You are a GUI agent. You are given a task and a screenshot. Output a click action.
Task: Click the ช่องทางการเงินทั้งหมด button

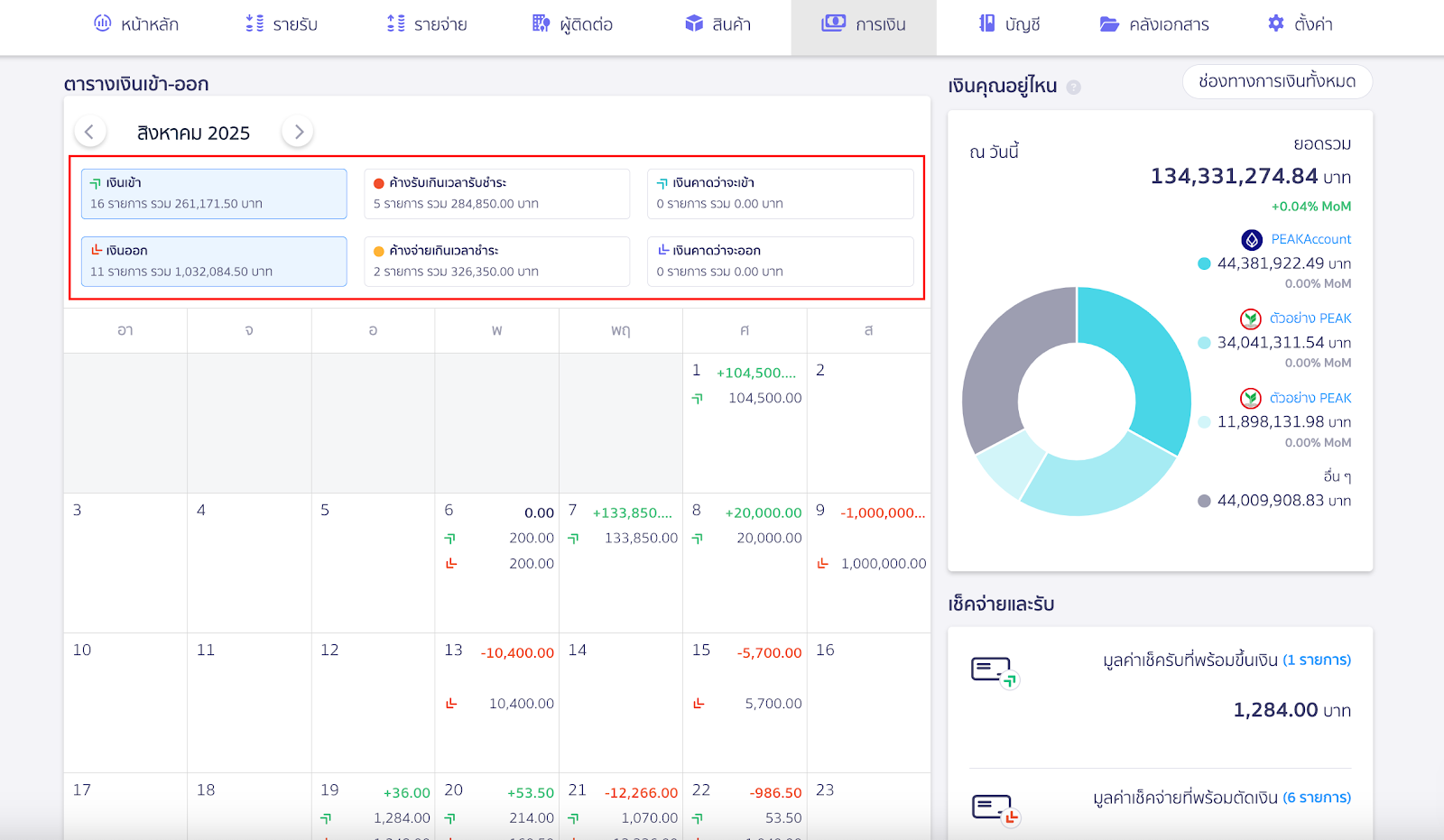pos(1277,81)
